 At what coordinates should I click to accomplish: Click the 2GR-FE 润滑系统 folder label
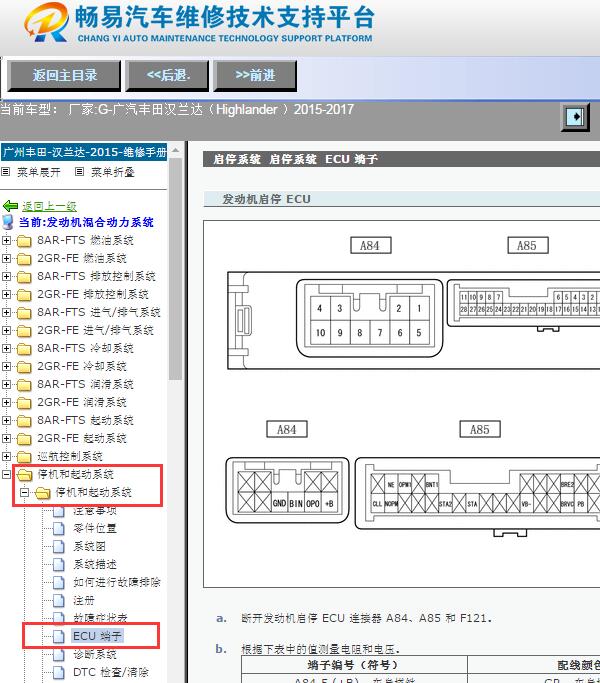(82, 402)
